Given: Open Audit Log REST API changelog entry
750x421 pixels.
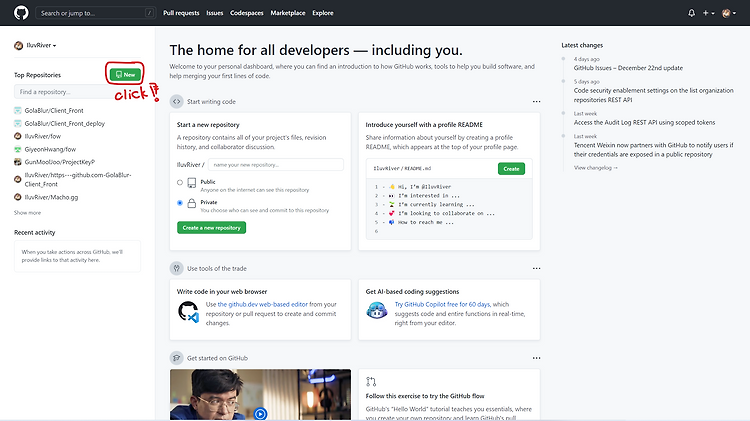Looking at the screenshot, I should 644,122.
